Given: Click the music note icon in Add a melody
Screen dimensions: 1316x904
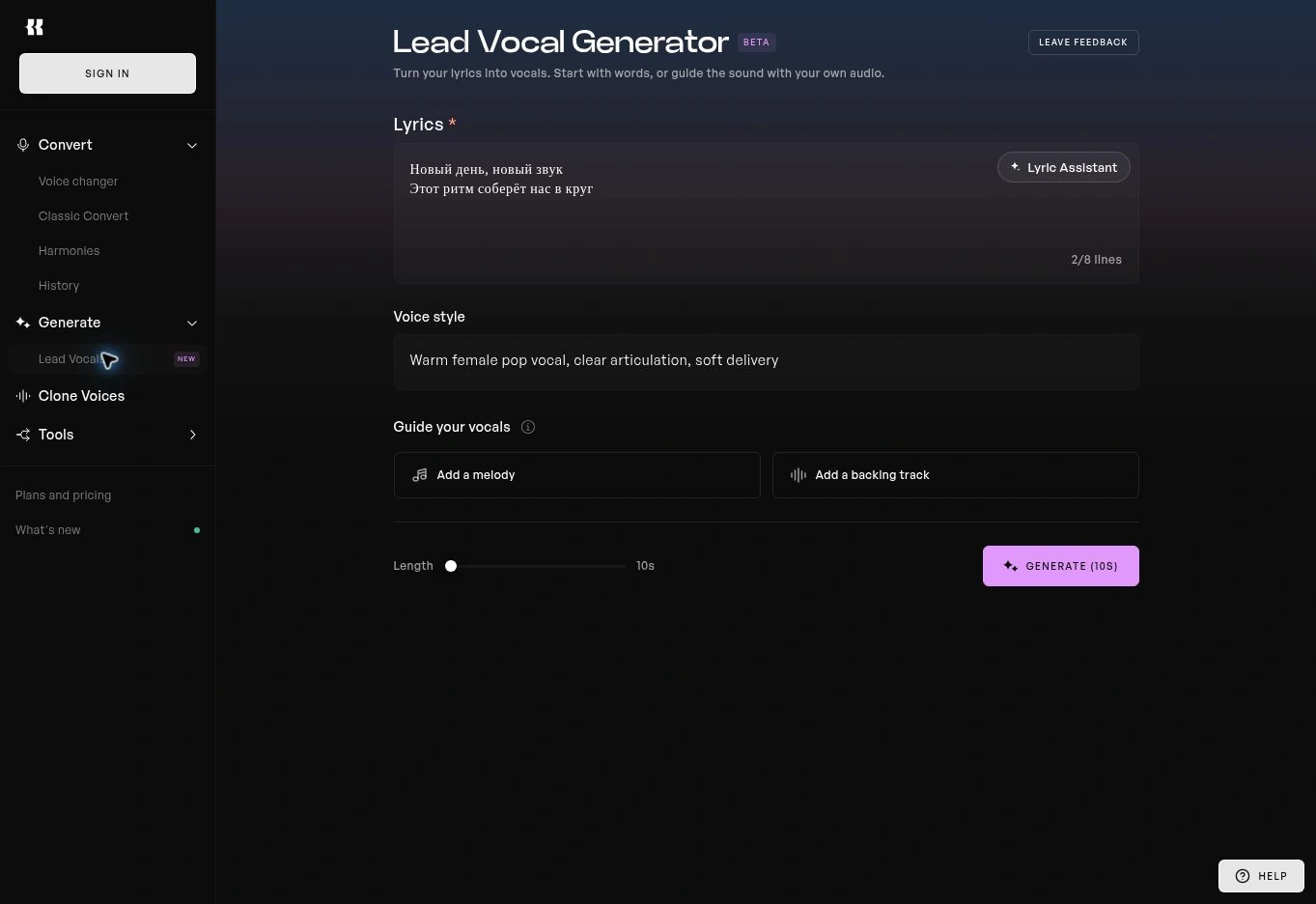Looking at the screenshot, I should [x=420, y=475].
